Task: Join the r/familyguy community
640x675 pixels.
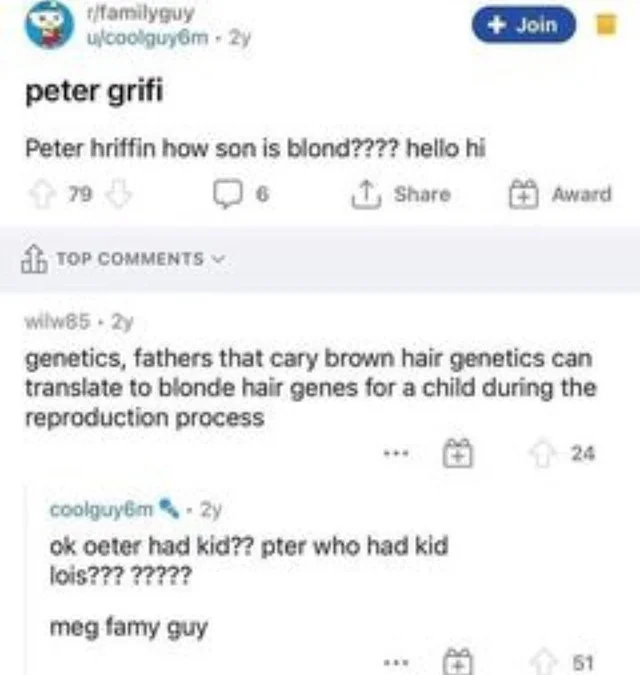Action: 524,25
